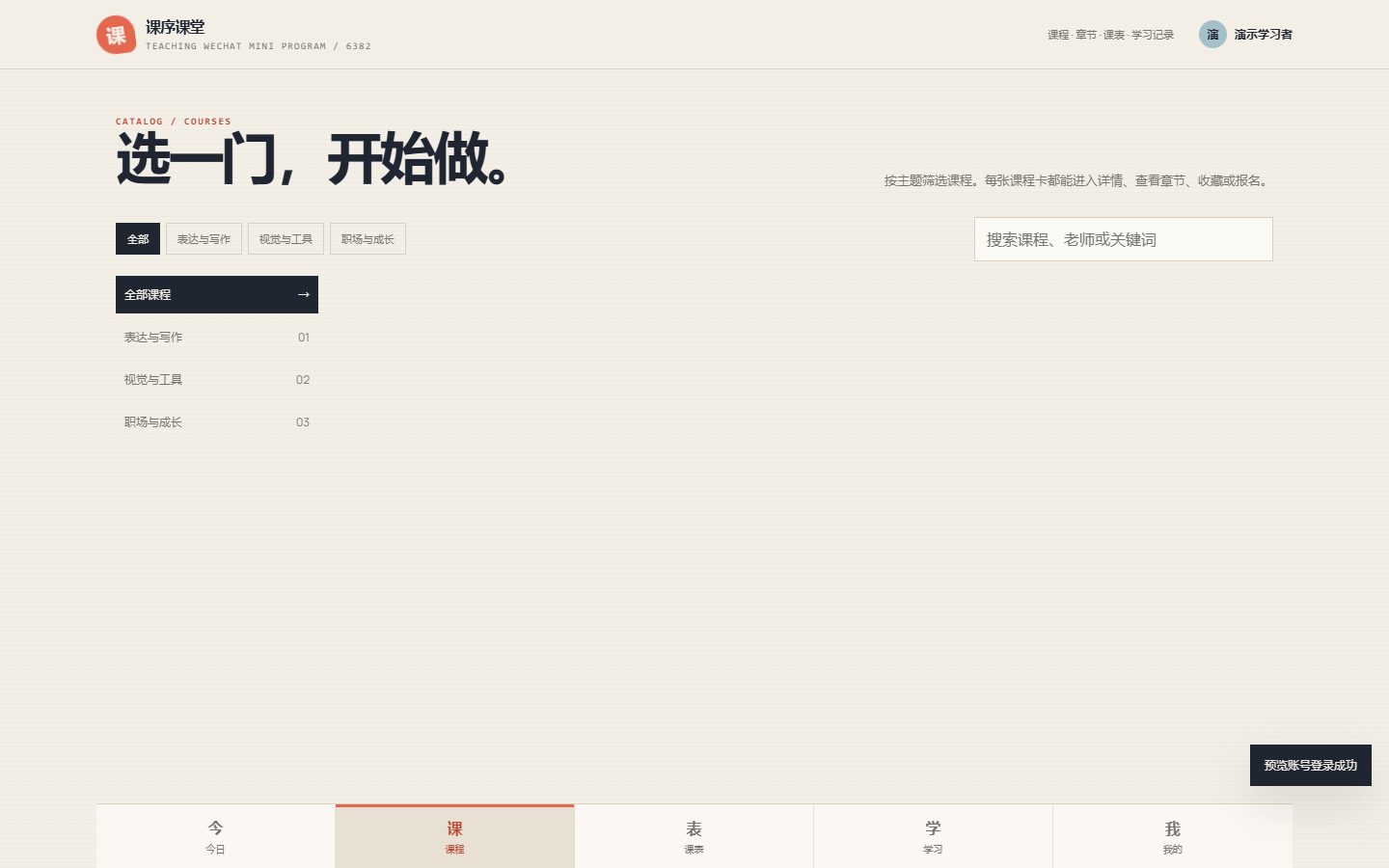Click the 按主题筛选课程 description text
This screenshot has height=868, width=1389.
(x=1078, y=180)
